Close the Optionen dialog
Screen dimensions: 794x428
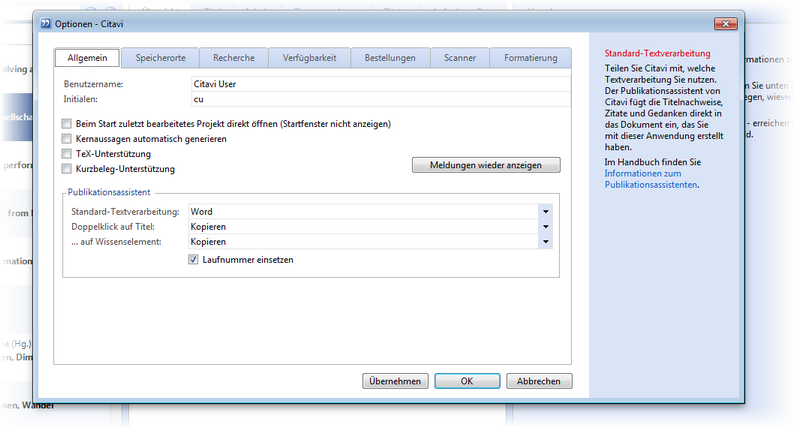[x=726, y=23]
